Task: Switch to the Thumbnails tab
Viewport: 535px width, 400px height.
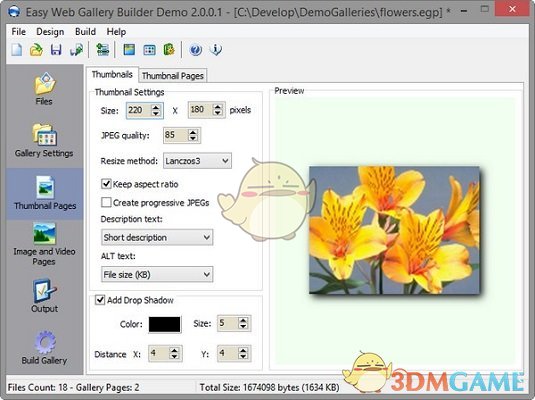Action: pyautogui.click(x=112, y=74)
